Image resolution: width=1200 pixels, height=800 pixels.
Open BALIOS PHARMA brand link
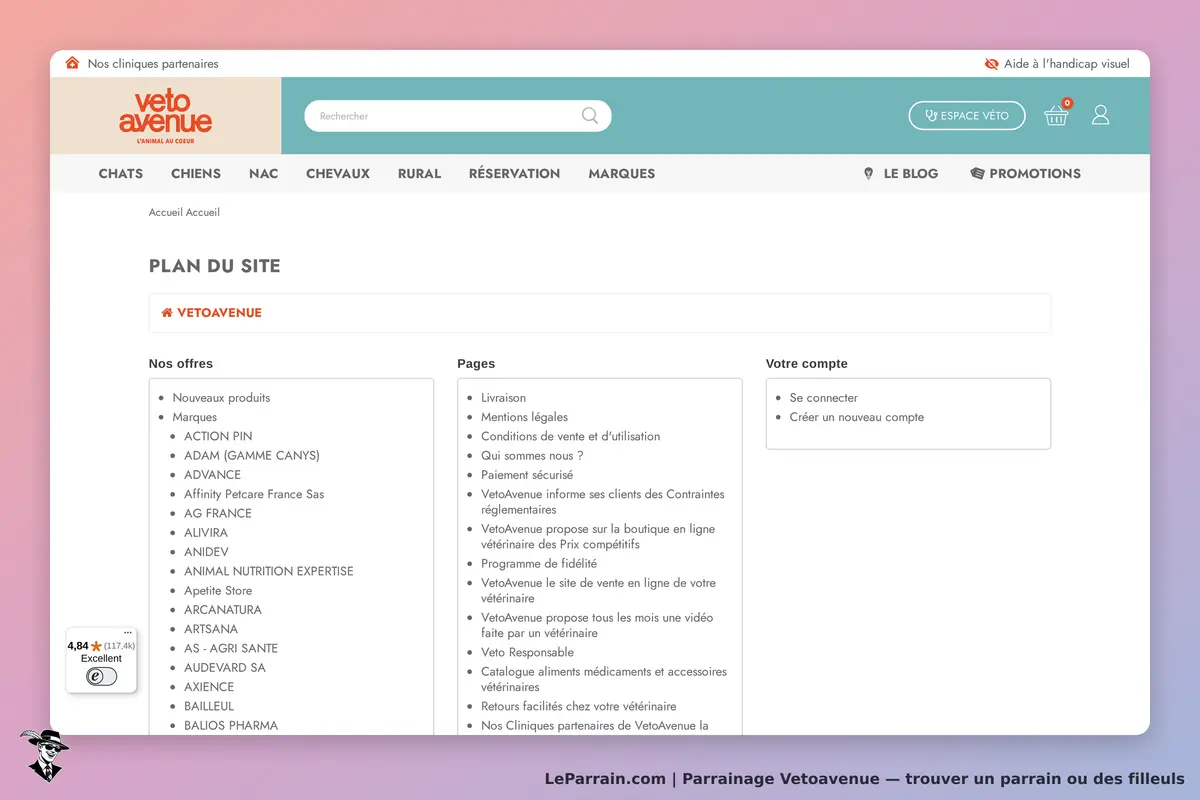click(x=231, y=726)
